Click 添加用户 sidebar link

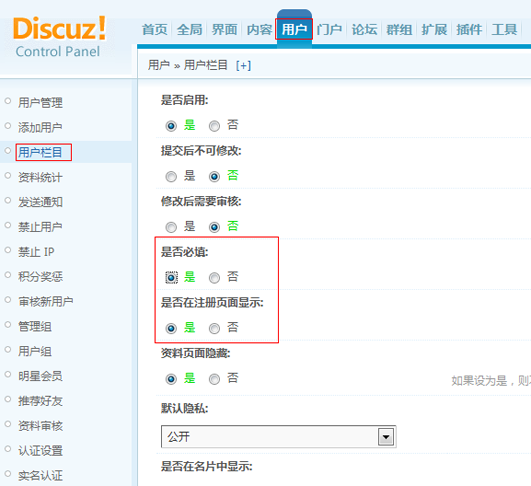pyautogui.click(x=40, y=127)
